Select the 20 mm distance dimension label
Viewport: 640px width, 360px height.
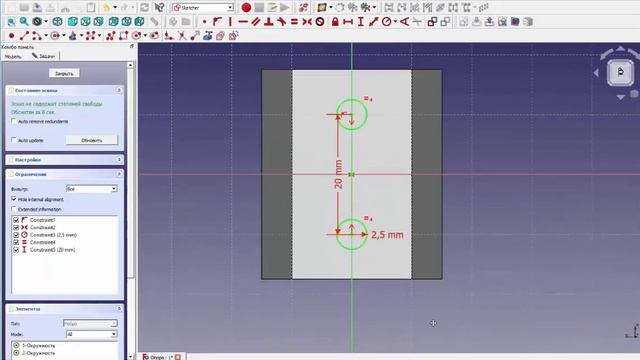pyautogui.click(x=338, y=174)
